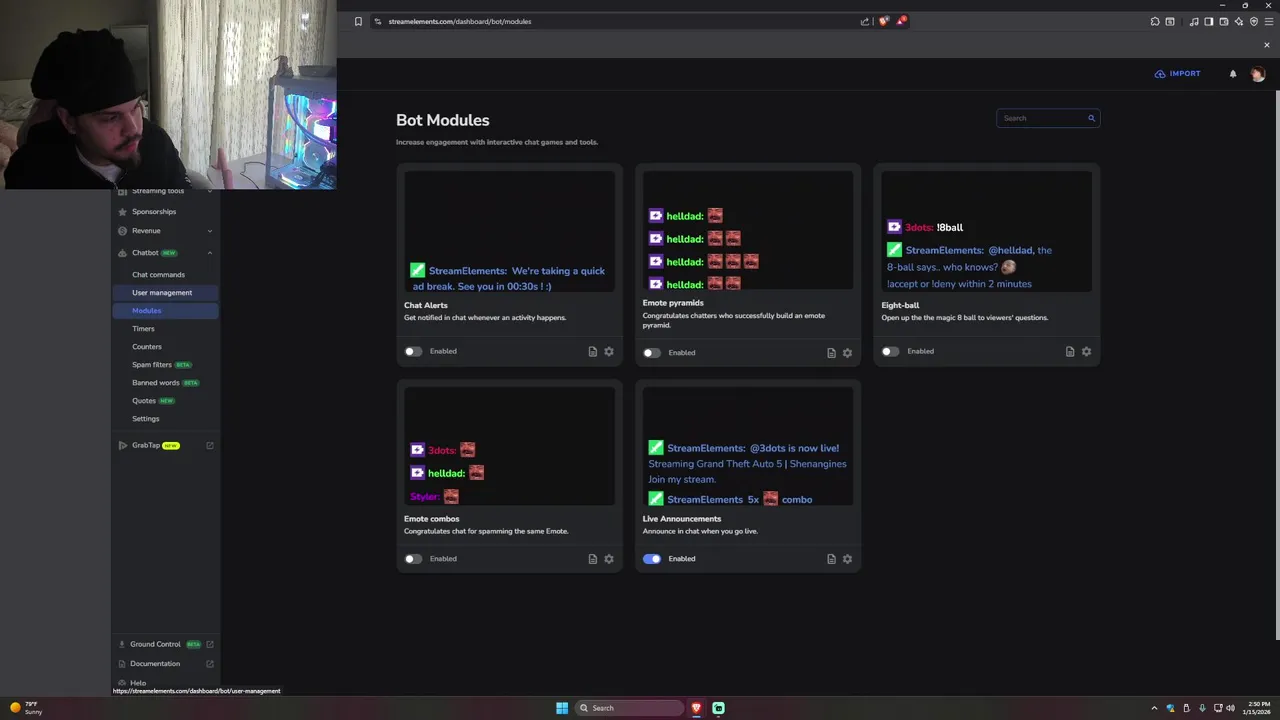Viewport: 1280px width, 720px height.
Task: Open Timers in sidebar
Action: [x=143, y=329]
